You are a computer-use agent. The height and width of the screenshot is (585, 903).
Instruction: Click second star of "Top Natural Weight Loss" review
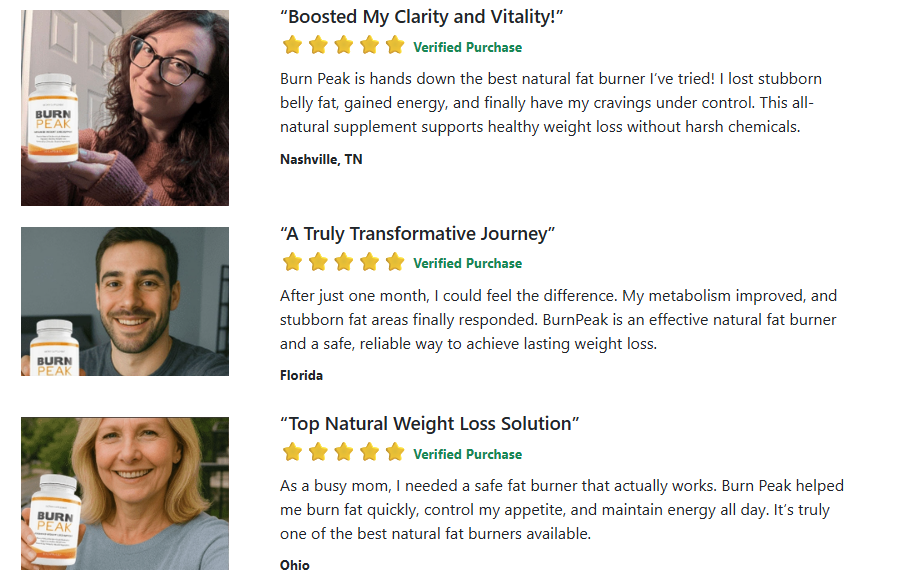(318, 452)
